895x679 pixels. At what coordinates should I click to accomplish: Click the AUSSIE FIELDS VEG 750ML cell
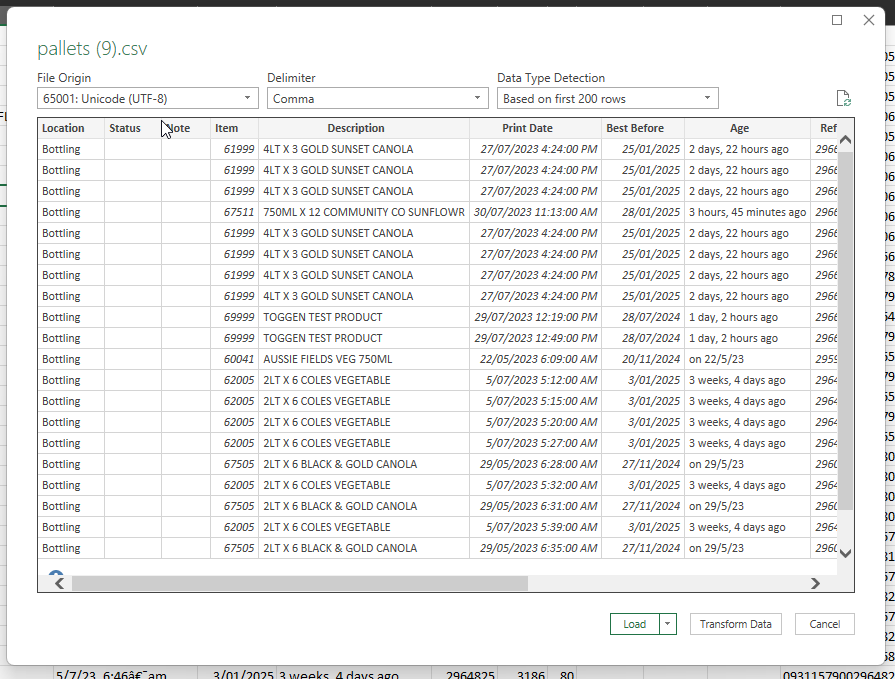(364, 359)
